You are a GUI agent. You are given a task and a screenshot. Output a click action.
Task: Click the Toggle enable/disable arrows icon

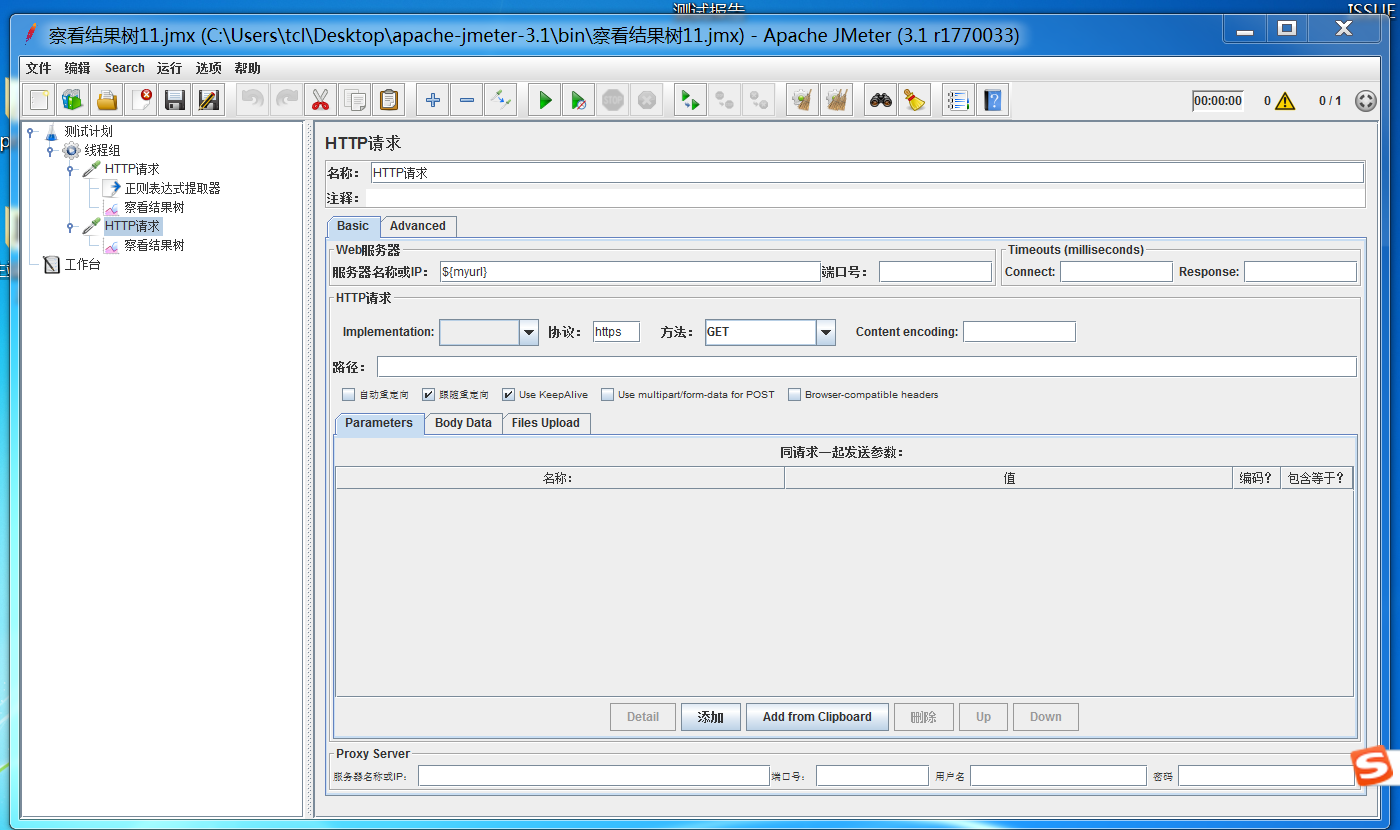(501, 100)
